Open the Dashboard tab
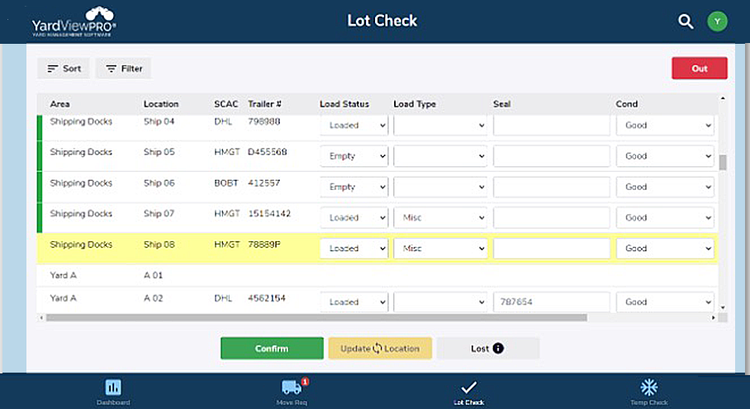This screenshot has width=750, height=409. pos(113,391)
